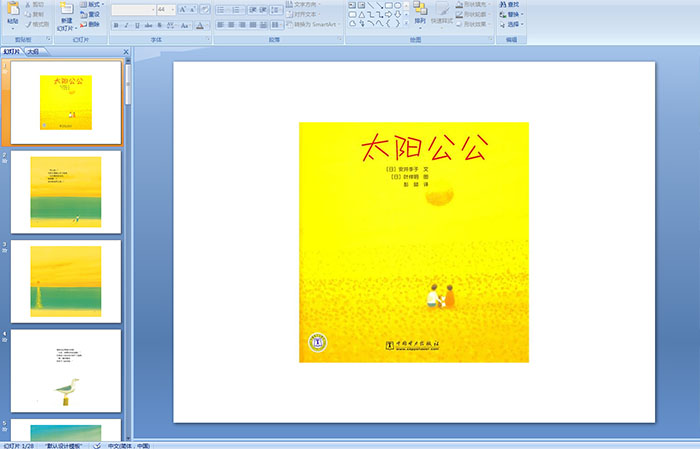This screenshot has width=700, height=449.
Task: Click the spell check icon in status bar
Action: click(97, 445)
